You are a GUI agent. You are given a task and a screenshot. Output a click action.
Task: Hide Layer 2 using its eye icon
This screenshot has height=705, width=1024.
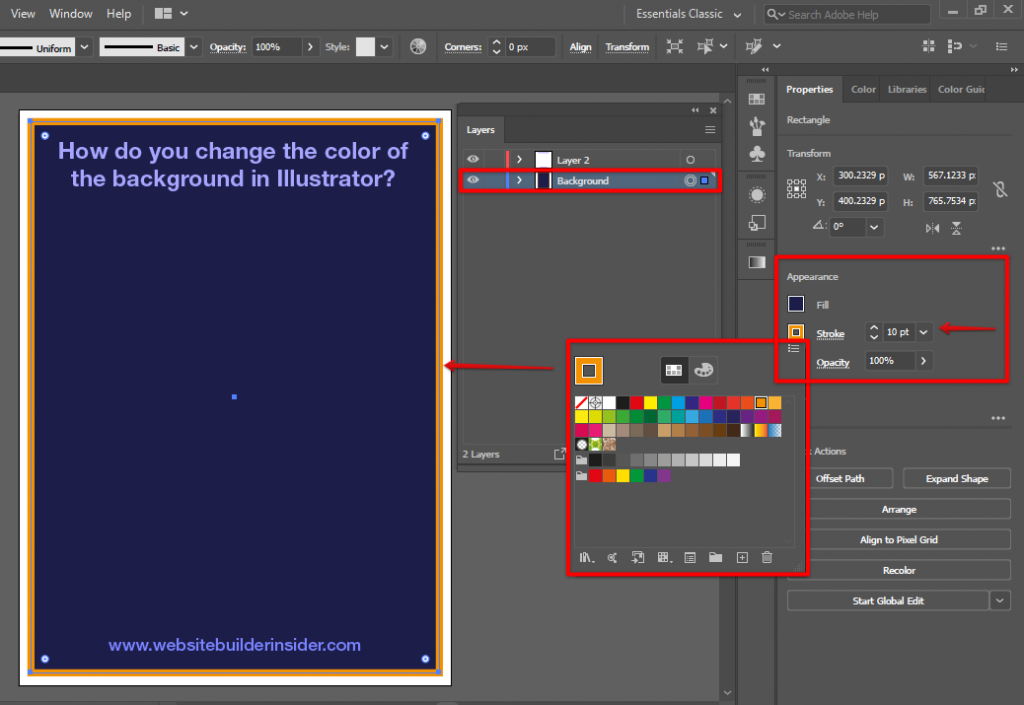(x=473, y=160)
